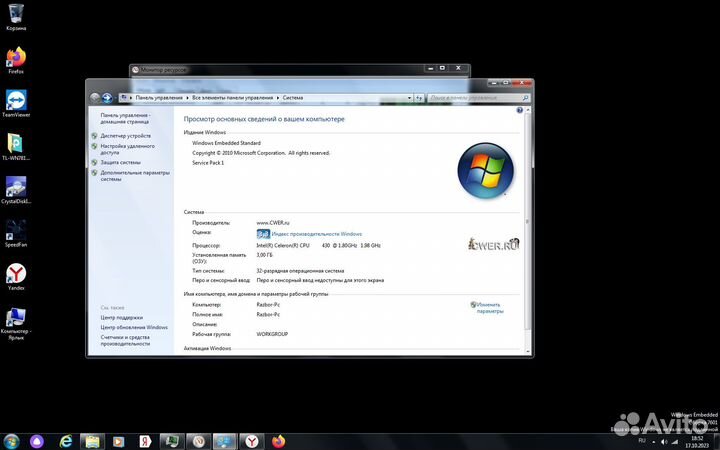The height and width of the screenshot is (450, 720).
Task: Click the performance rating score badge
Action: coord(263,234)
